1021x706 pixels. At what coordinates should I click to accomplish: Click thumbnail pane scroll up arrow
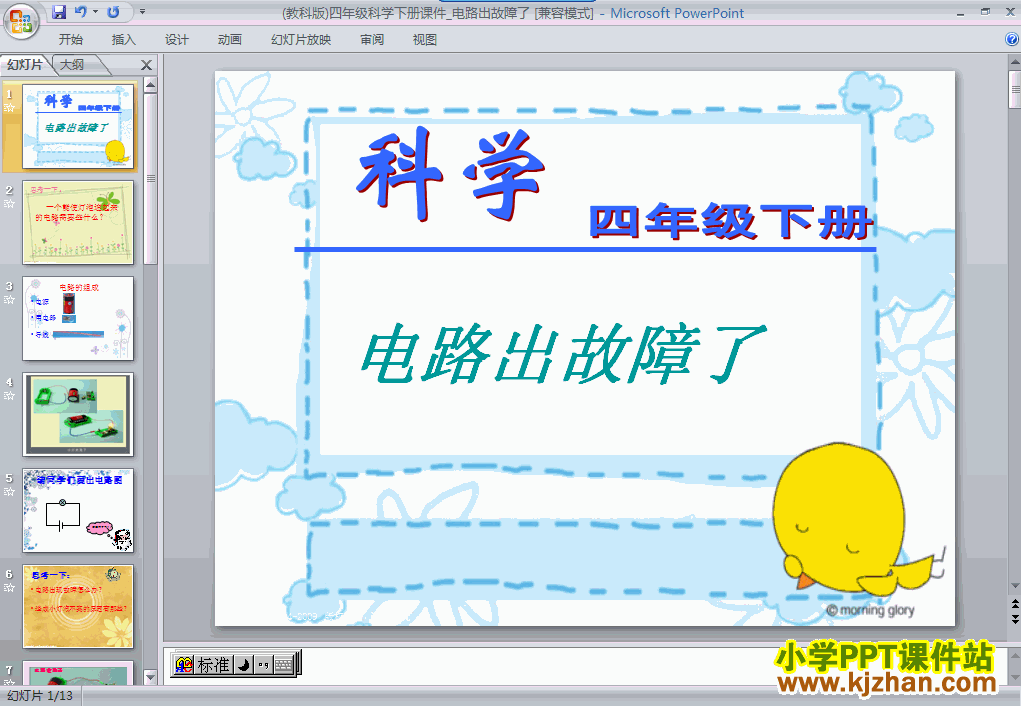(x=150, y=85)
